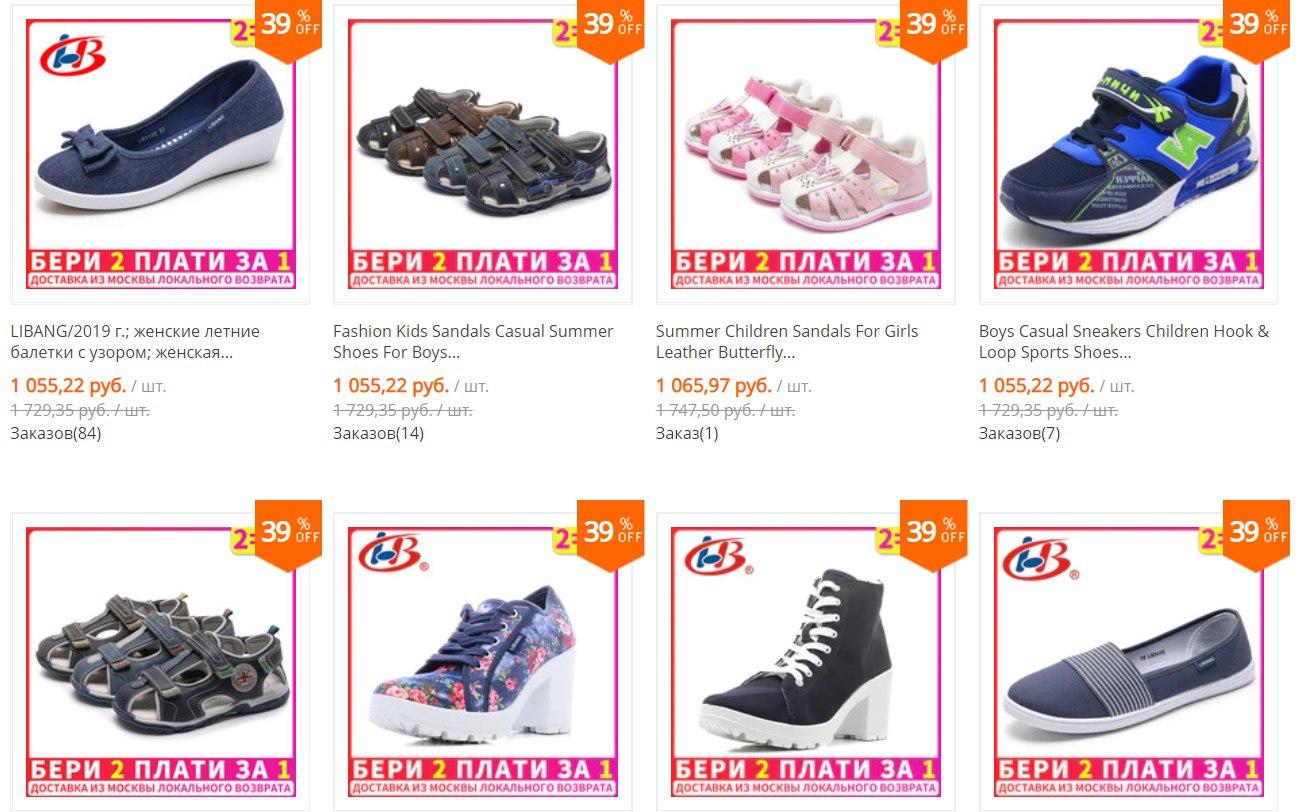Screen dimensions: 1307x812
Task: Click the 1 065,97 руб. price
Action: tap(713, 386)
